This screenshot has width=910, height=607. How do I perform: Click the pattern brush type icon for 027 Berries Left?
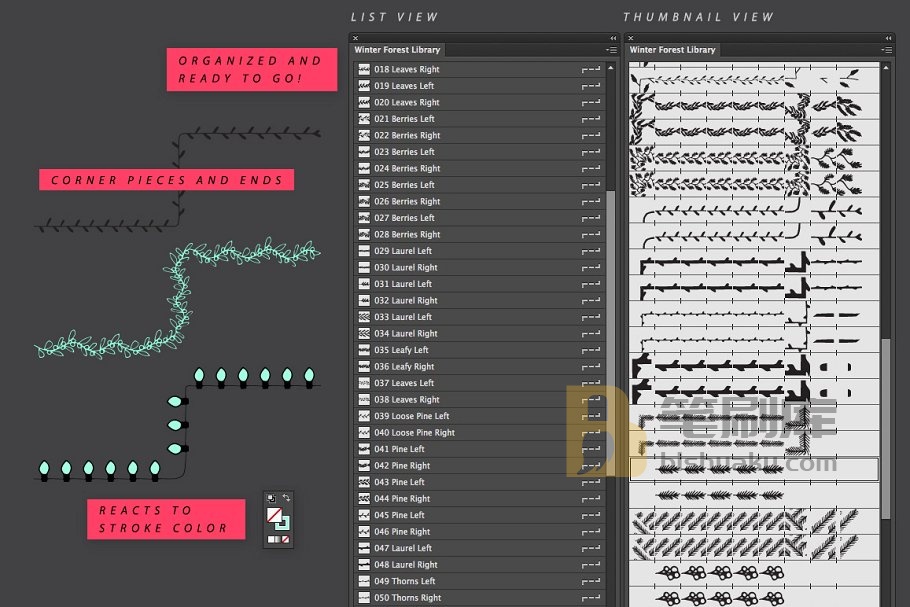591,218
